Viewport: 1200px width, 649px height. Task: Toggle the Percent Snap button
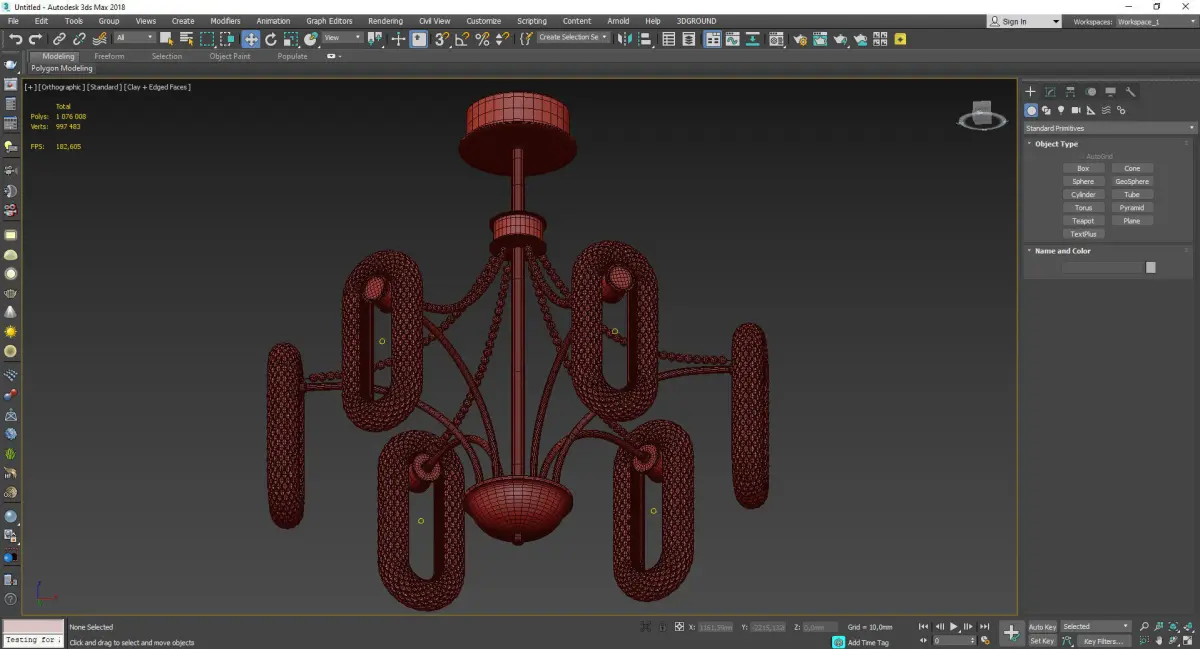click(482, 39)
